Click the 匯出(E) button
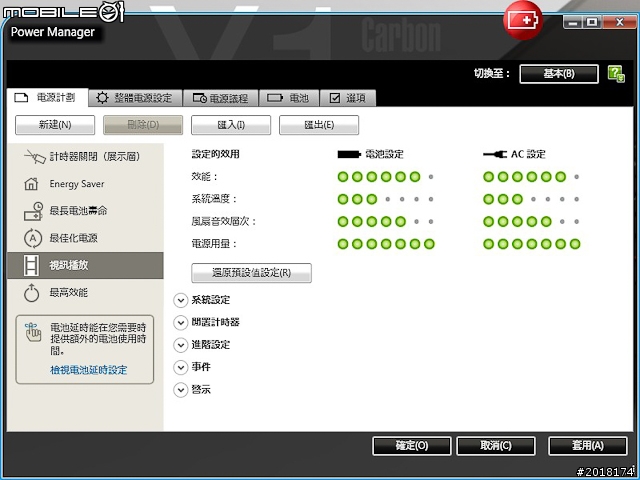 pyautogui.click(x=319, y=124)
